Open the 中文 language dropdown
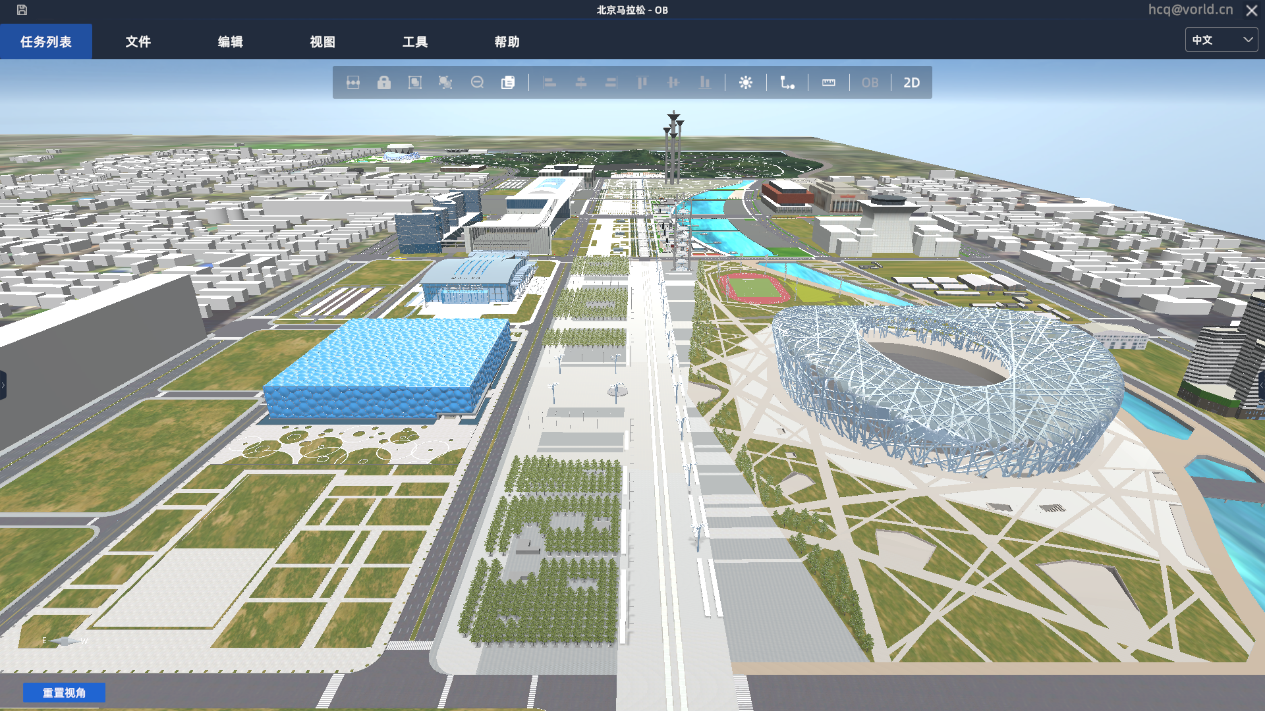This screenshot has height=711, width=1265. pos(1221,40)
